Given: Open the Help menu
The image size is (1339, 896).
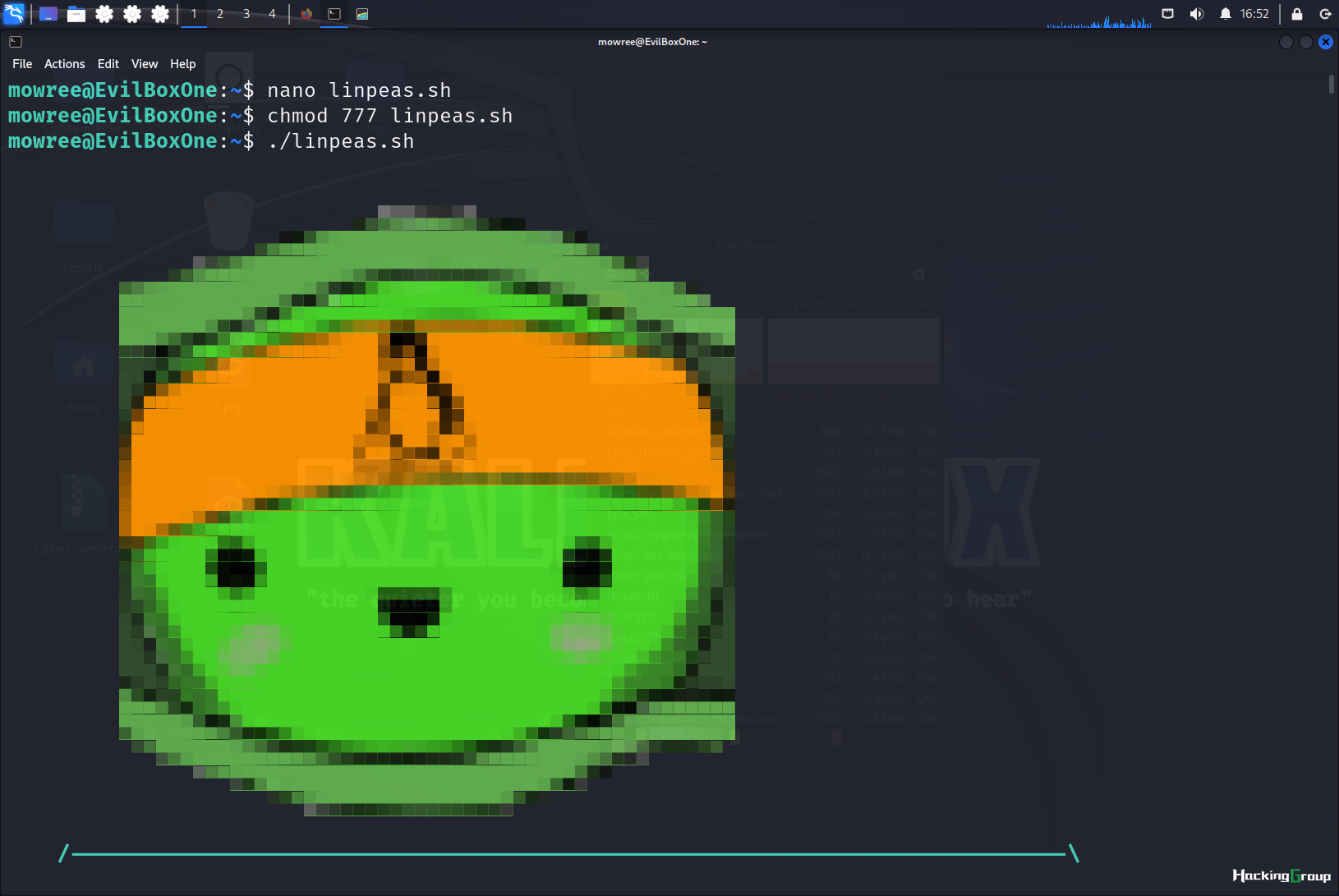Looking at the screenshot, I should (x=183, y=64).
